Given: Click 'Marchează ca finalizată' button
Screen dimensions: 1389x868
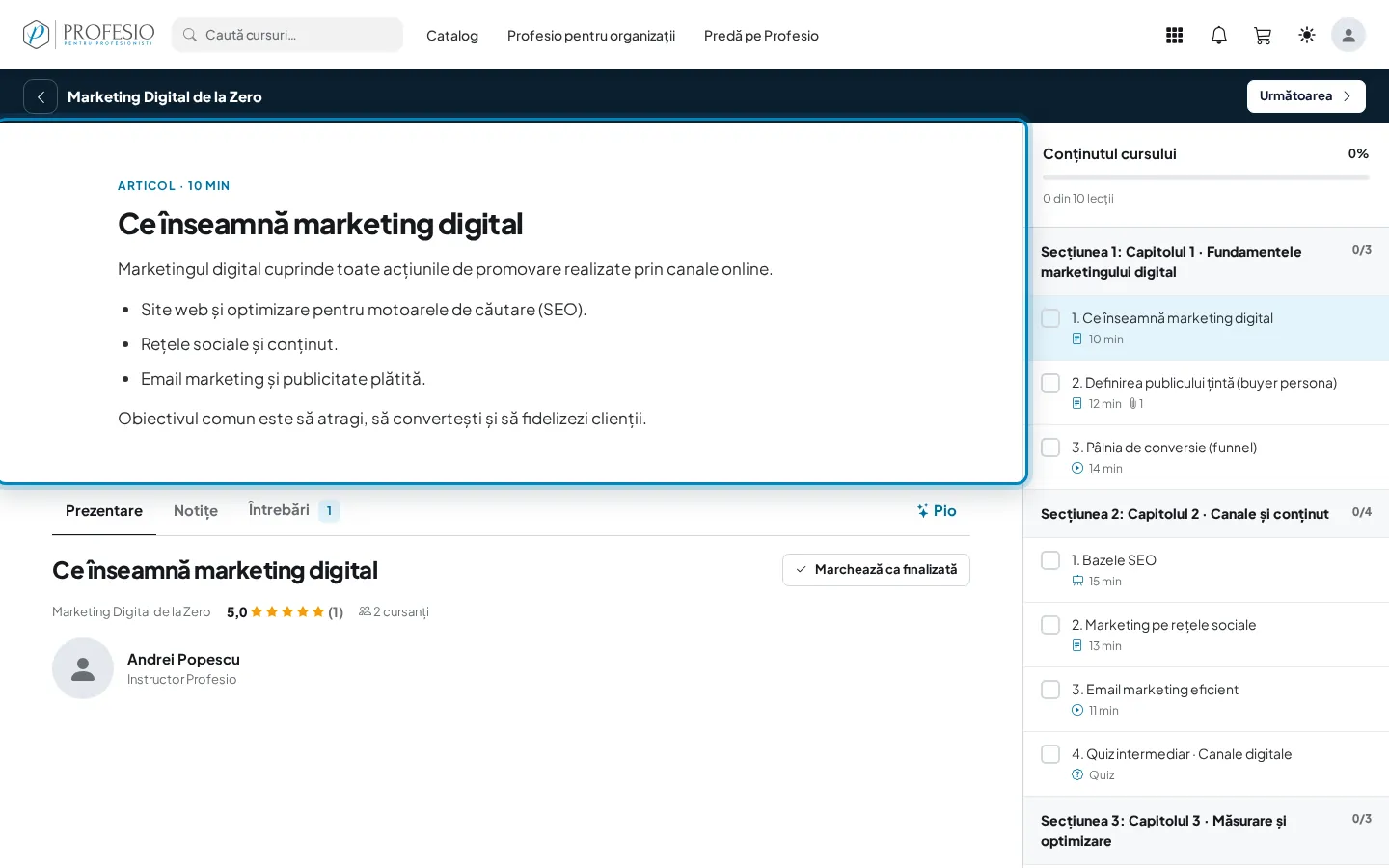Looking at the screenshot, I should [876, 570].
